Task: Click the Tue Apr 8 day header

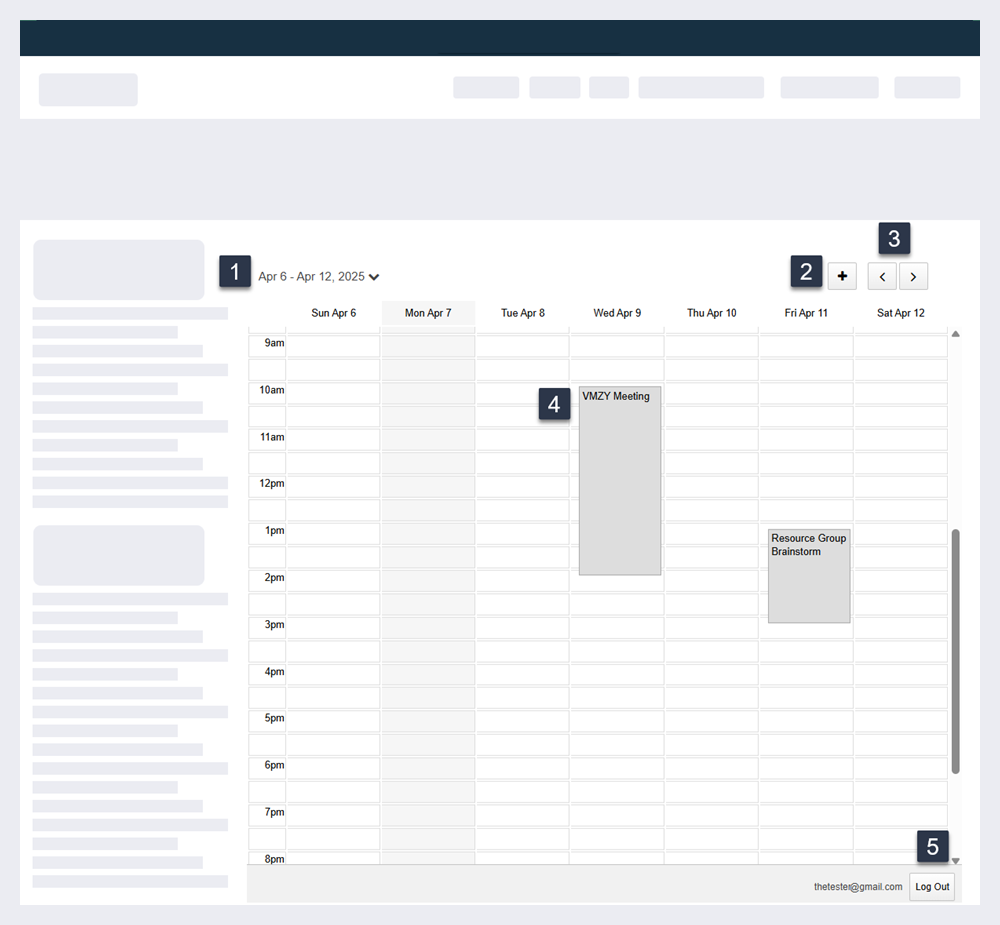Action: (x=522, y=313)
